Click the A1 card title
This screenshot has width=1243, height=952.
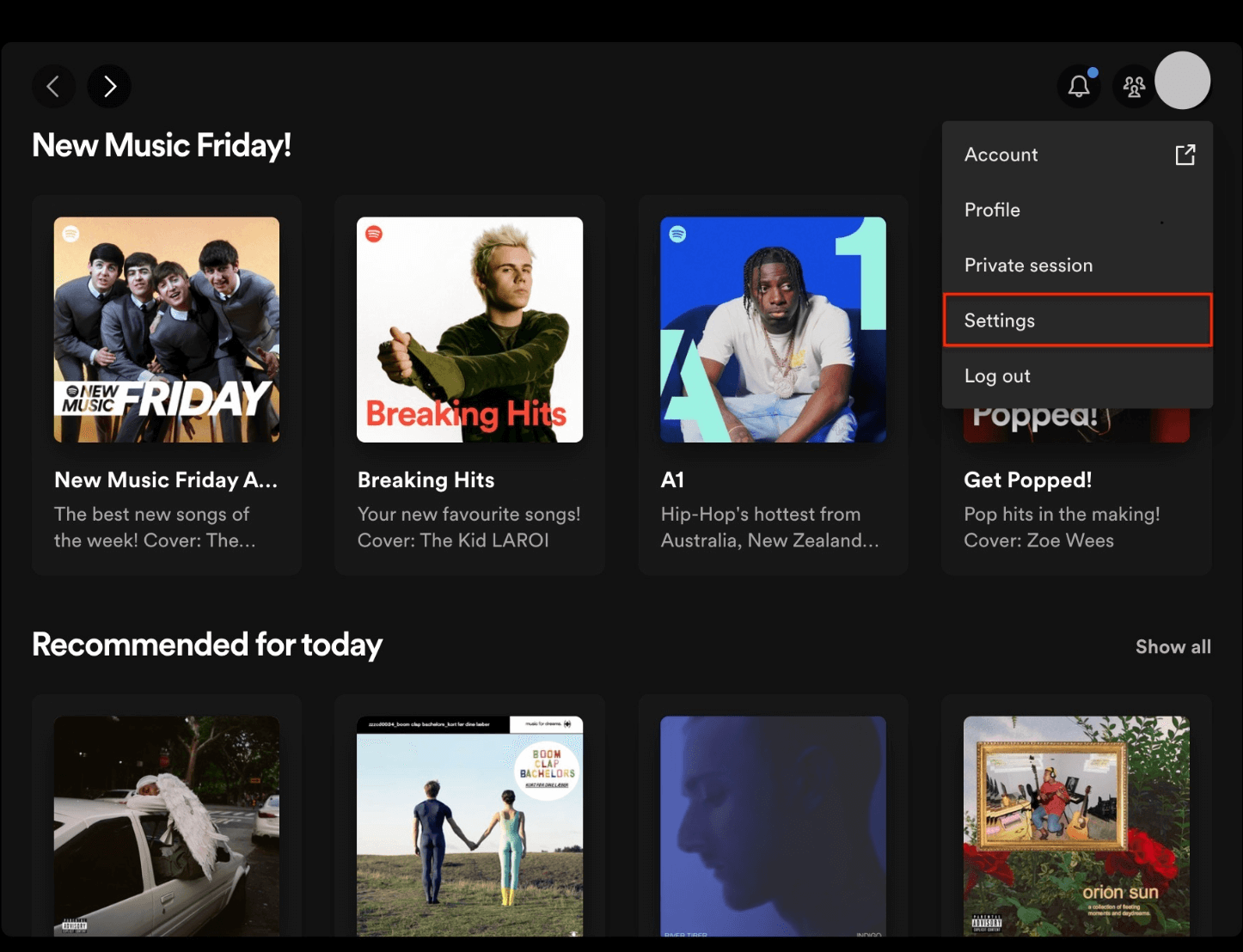pyautogui.click(x=672, y=479)
